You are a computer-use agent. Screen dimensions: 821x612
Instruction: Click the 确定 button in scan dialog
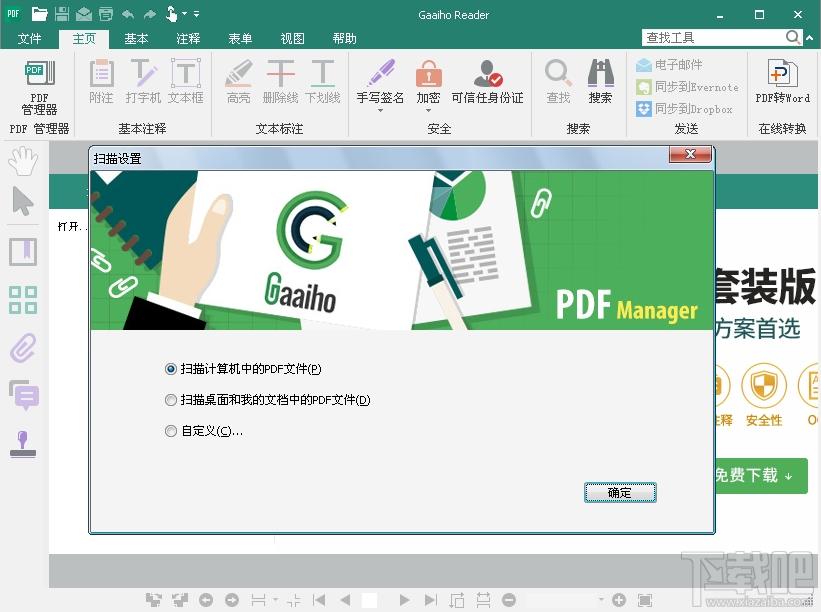click(620, 493)
